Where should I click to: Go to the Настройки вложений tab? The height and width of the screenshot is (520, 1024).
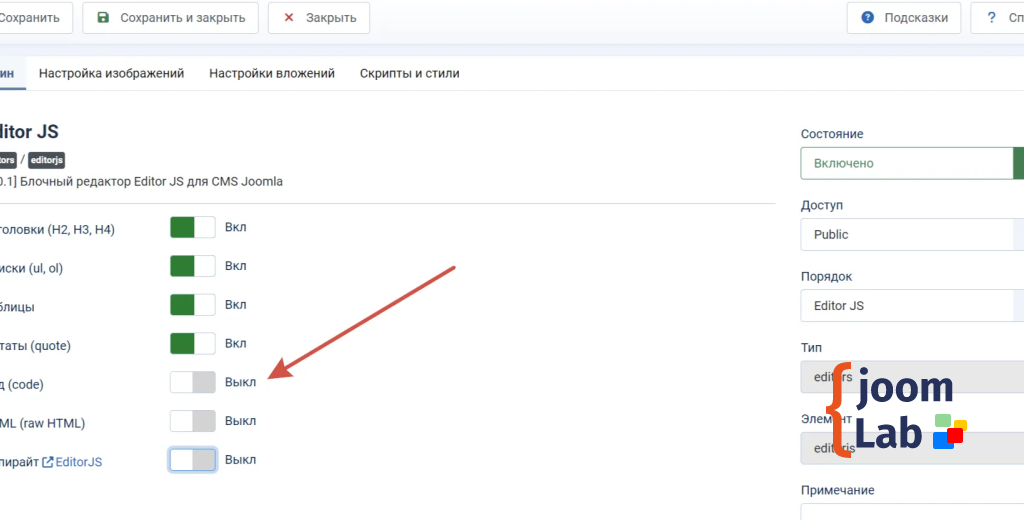click(271, 73)
